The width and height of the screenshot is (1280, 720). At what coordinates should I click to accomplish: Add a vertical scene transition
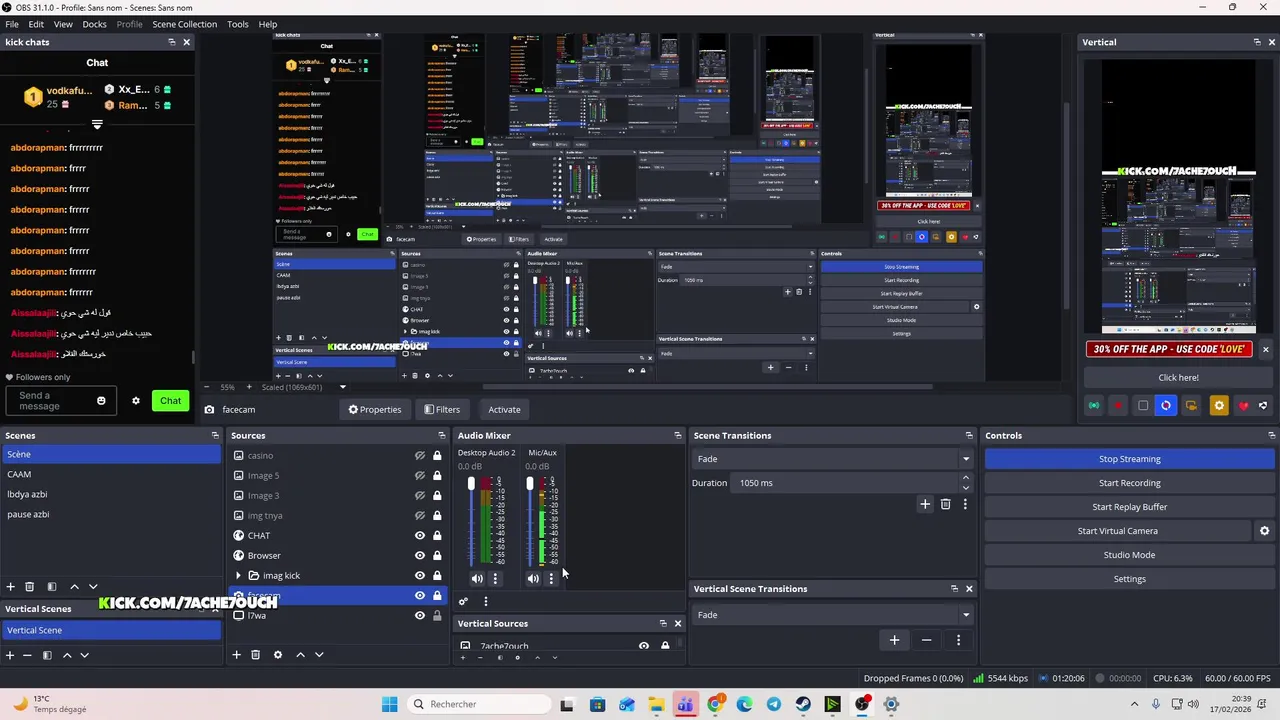pos(894,640)
